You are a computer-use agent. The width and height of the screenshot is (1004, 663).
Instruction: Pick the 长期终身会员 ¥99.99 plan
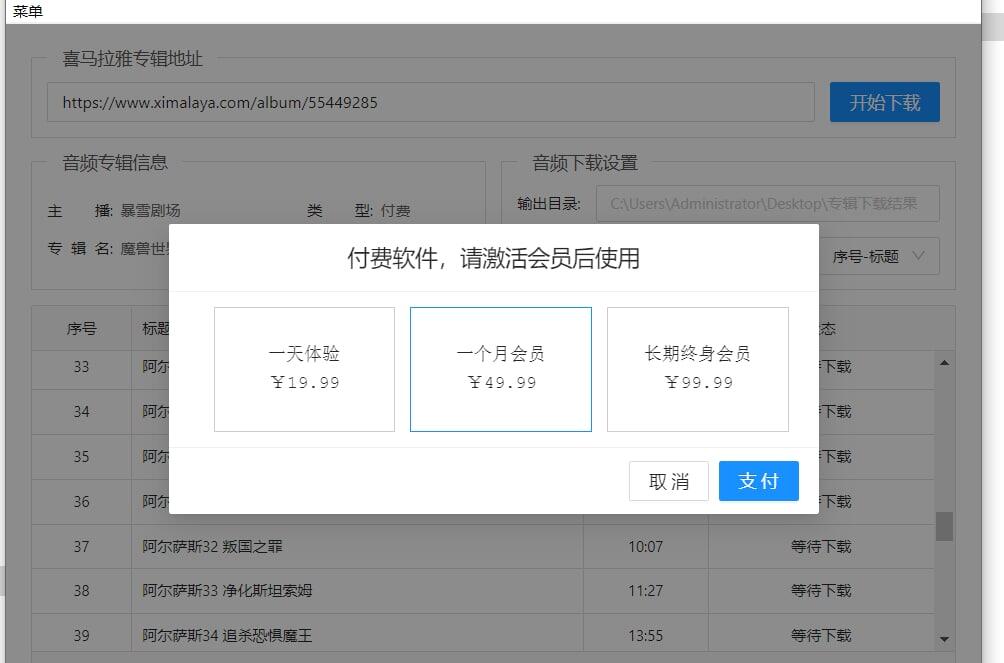tap(697, 369)
